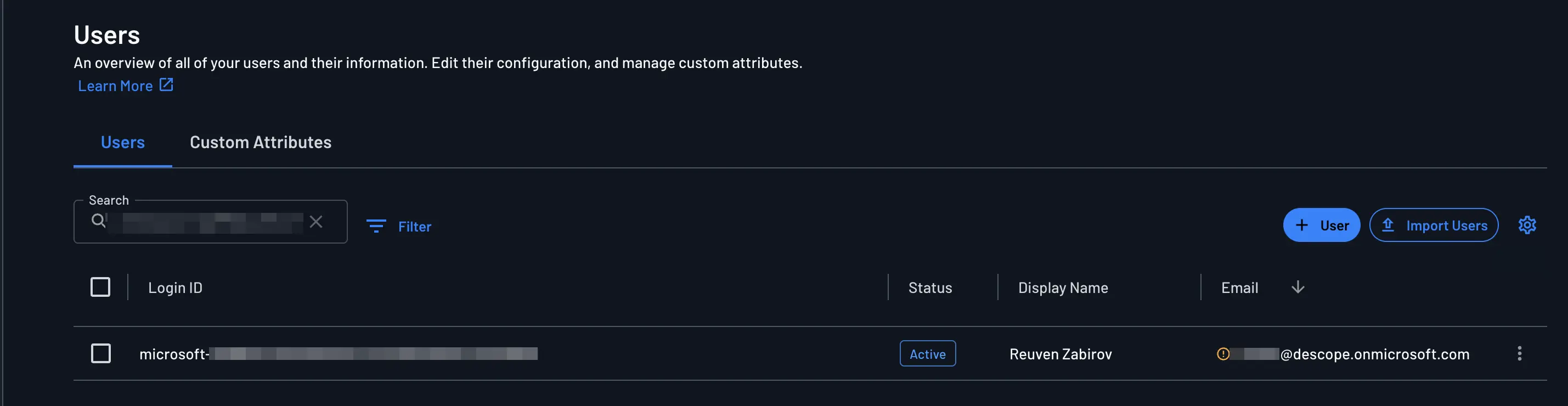Toggle the select-all users checkbox
Screen dimensions: 1568x406
coord(100,287)
